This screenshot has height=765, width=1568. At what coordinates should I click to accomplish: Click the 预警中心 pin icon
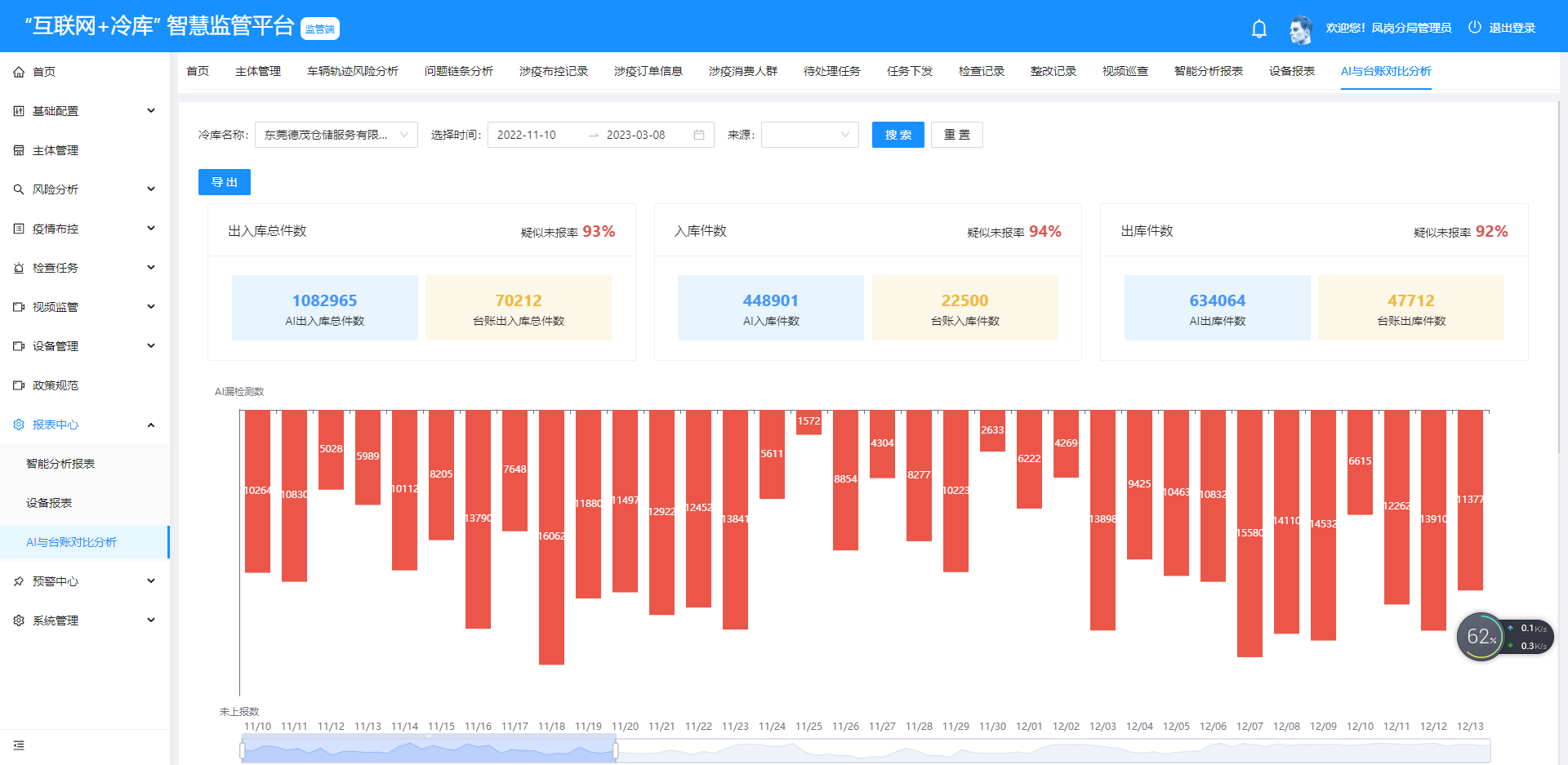pyautogui.click(x=19, y=581)
